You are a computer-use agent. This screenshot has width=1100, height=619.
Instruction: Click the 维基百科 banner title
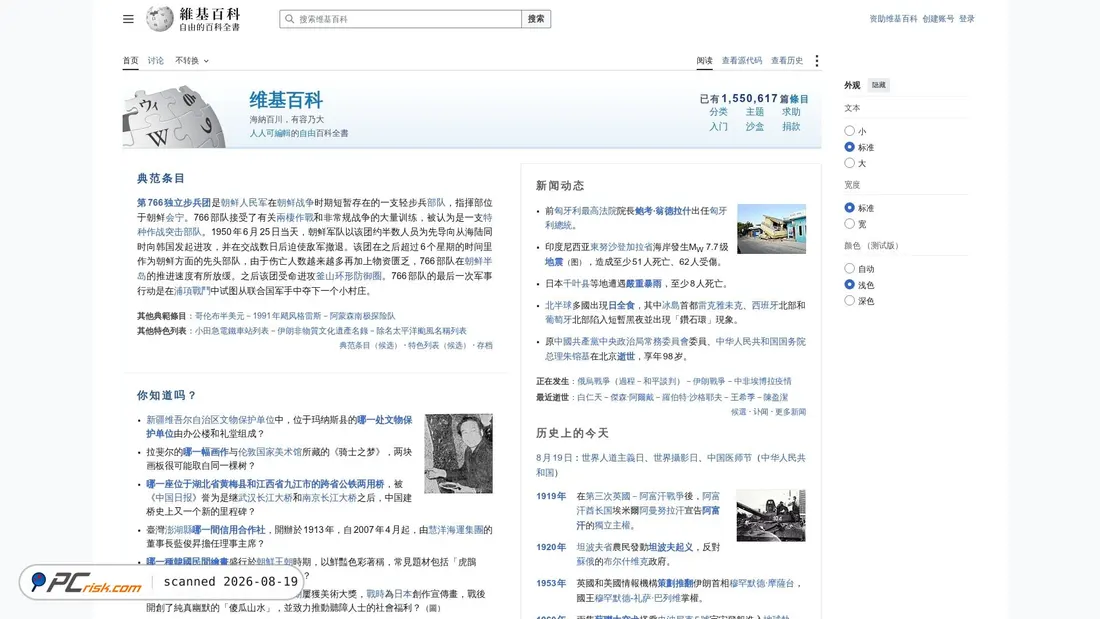(x=286, y=100)
